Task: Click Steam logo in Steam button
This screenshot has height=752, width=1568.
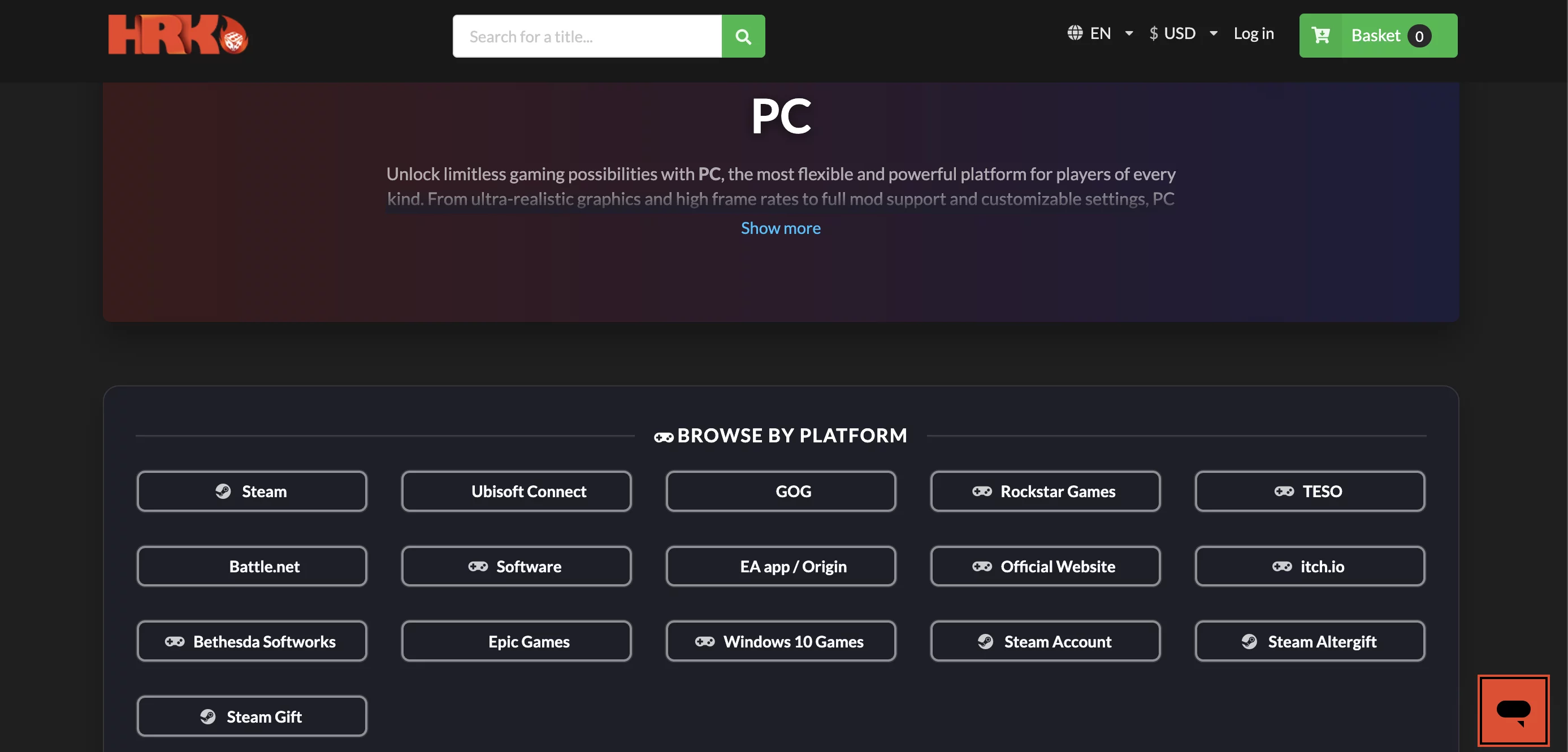Action: (223, 491)
